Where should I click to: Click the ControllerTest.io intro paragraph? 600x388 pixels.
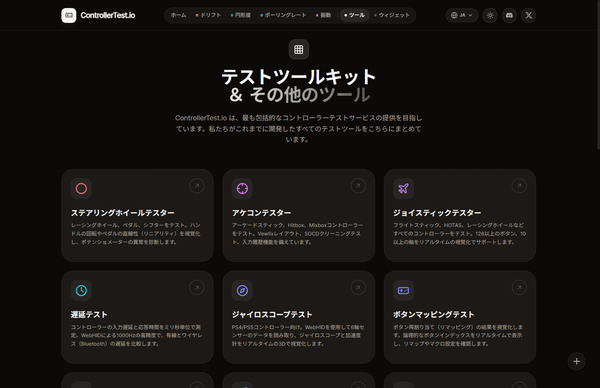point(299,129)
